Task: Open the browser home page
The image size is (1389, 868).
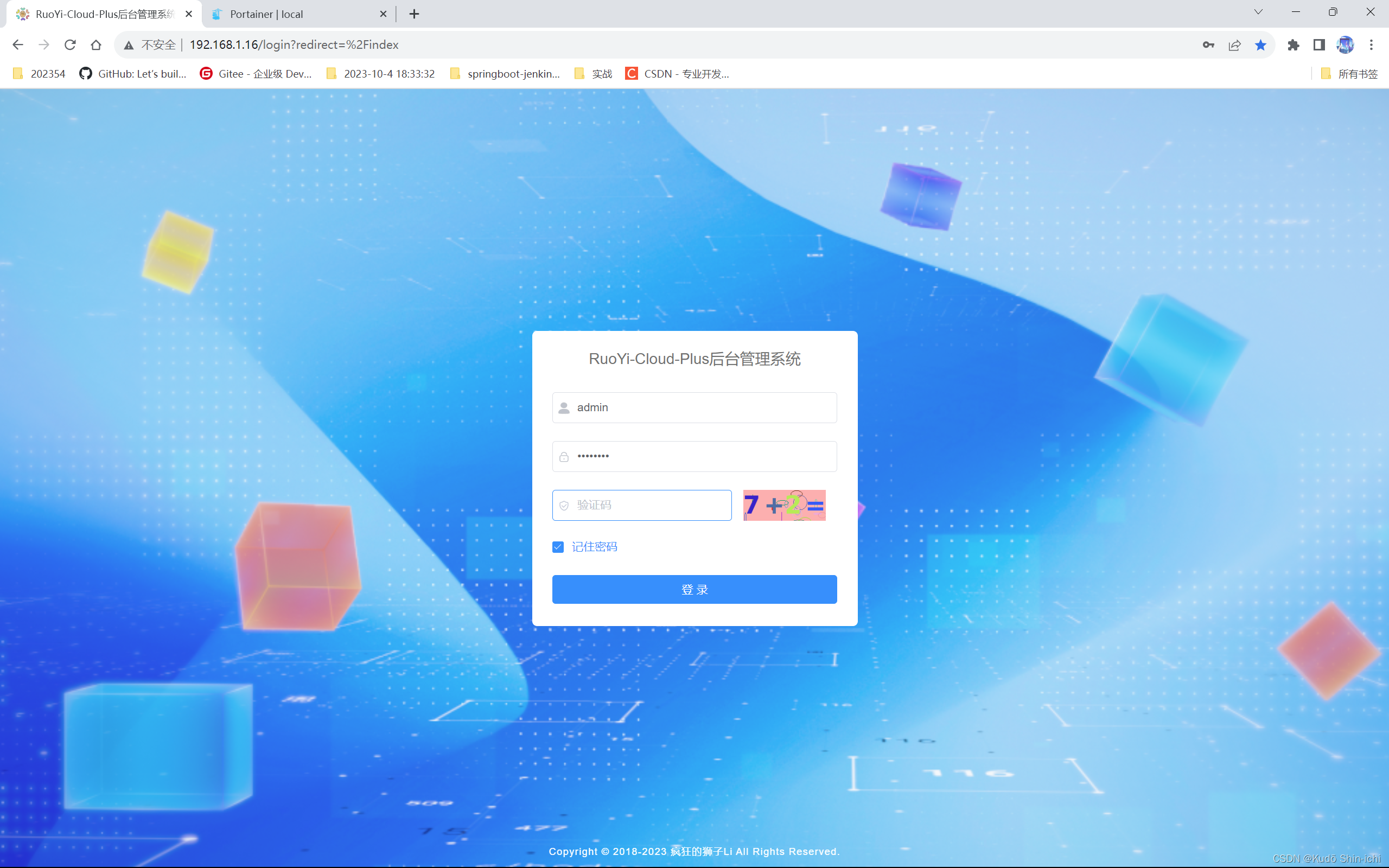Action: point(96,45)
